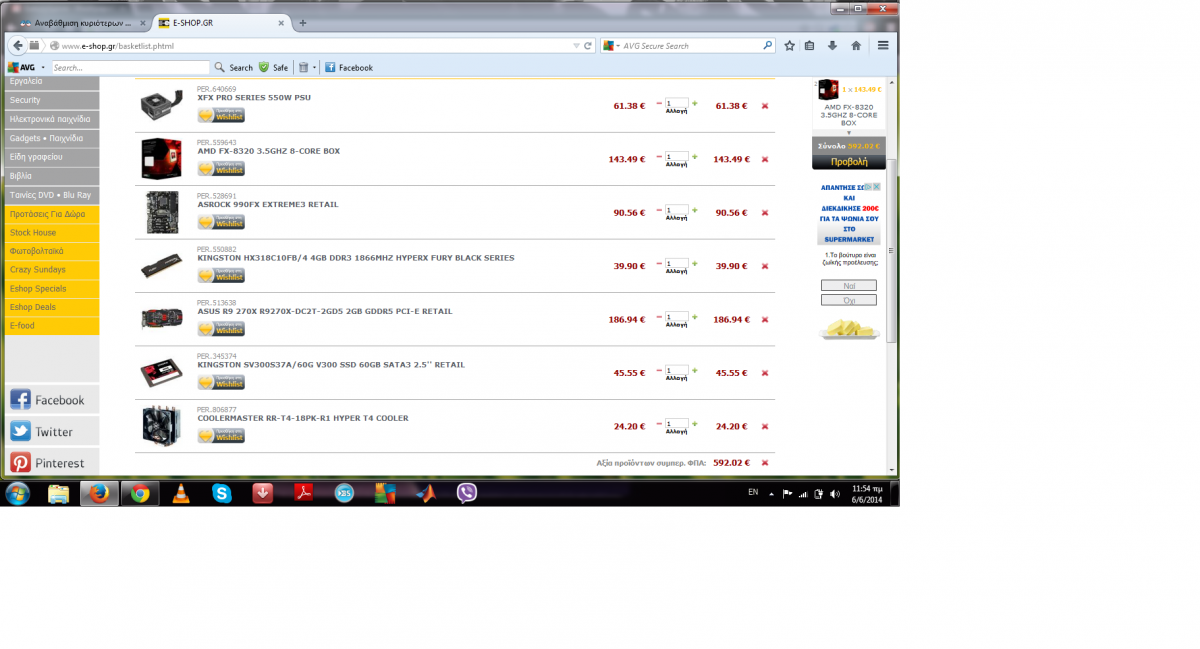1200x649 pixels.
Task: View Kingston SSD thumbnail
Action: coord(161,373)
